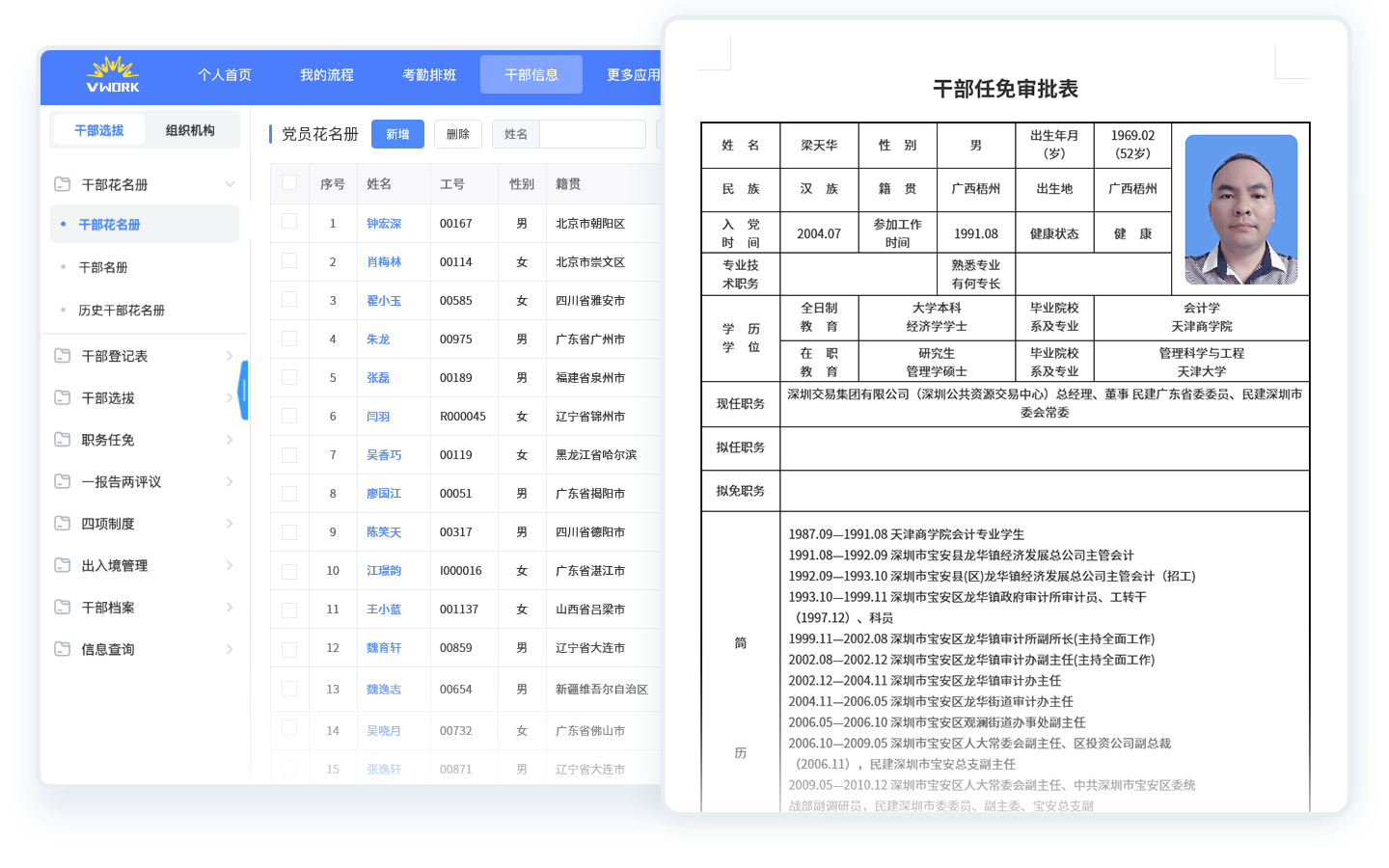Check the row for 钟宏深
1389x868 pixels.
click(289, 222)
